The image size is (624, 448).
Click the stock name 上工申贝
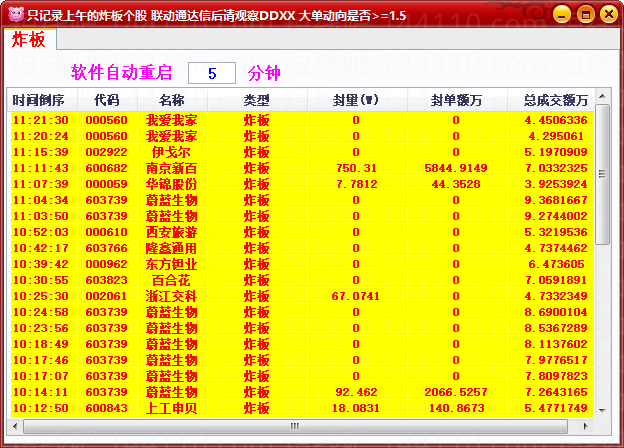pyautogui.click(x=172, y=408)
